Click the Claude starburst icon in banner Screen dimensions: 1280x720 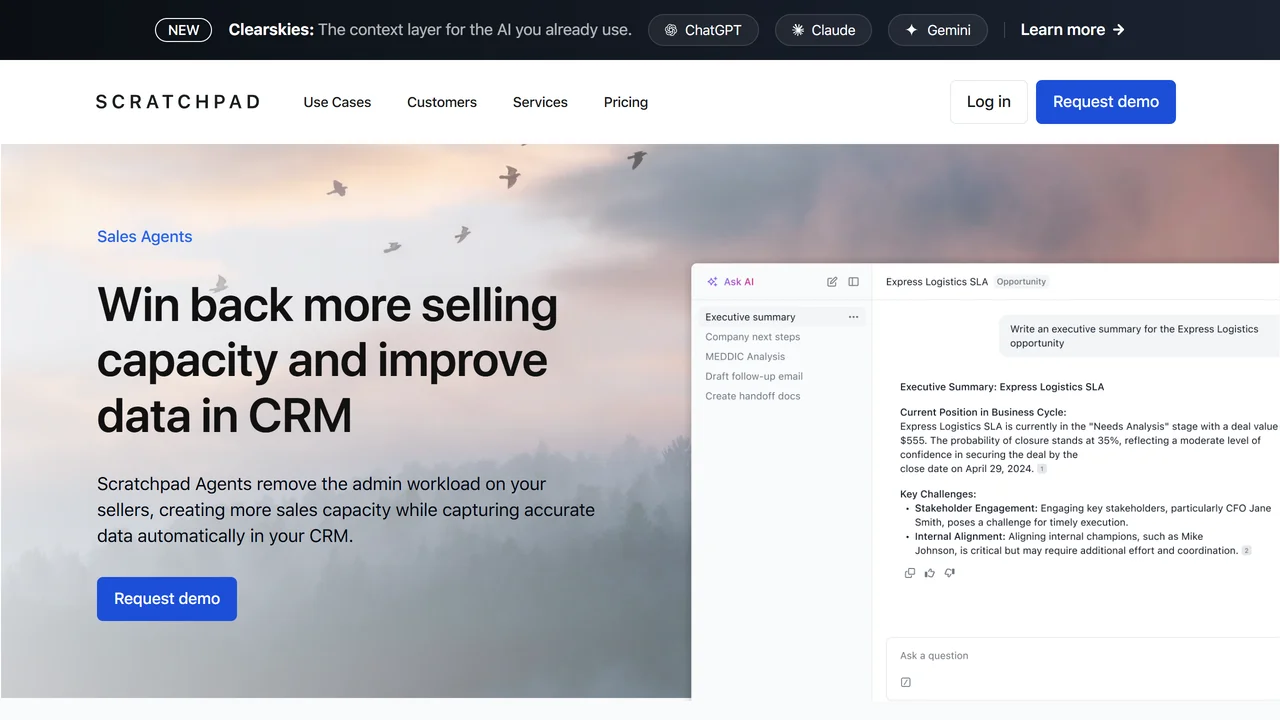click(798, 30)
